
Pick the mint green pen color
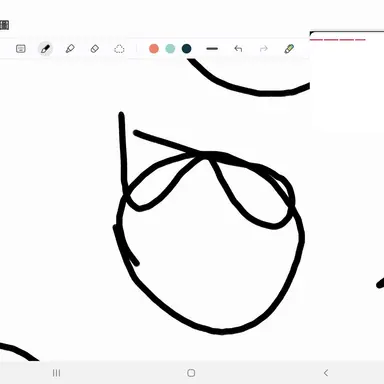(170, 49)
